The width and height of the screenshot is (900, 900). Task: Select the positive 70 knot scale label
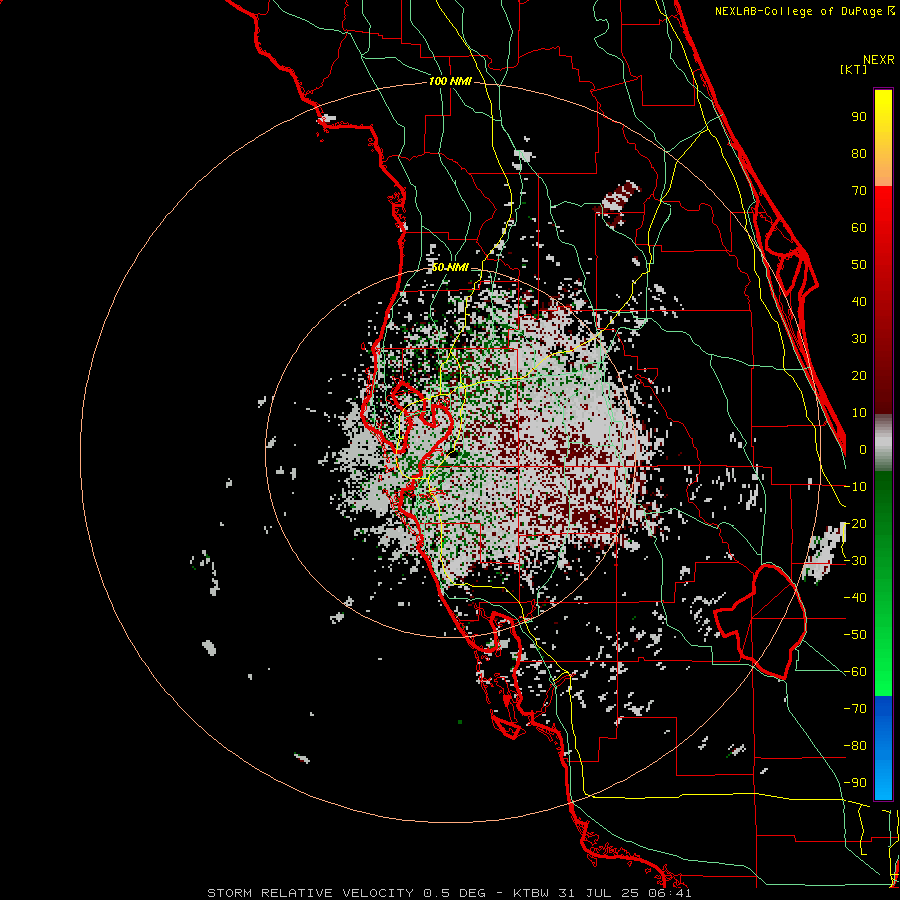[x=859, y=191]
